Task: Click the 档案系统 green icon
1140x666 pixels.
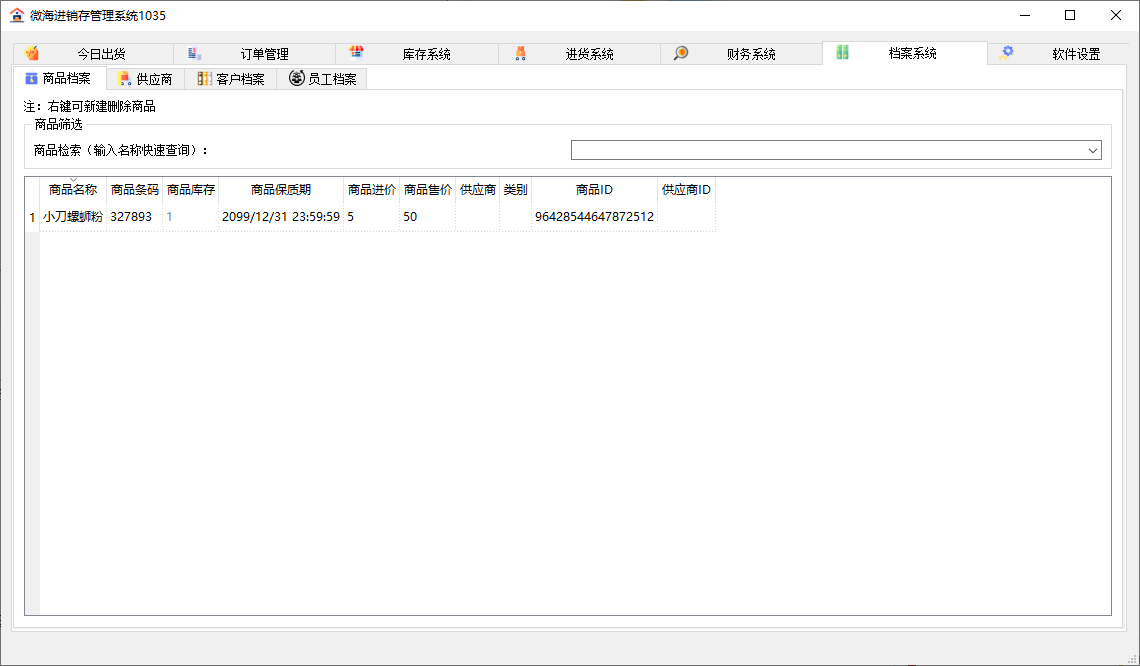Action: (843, 53)
